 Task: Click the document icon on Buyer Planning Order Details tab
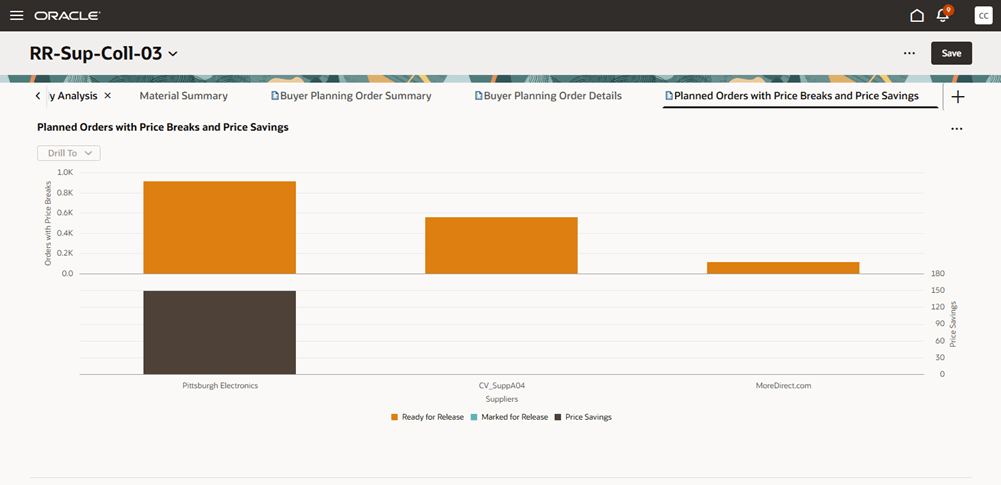point(479,96)
